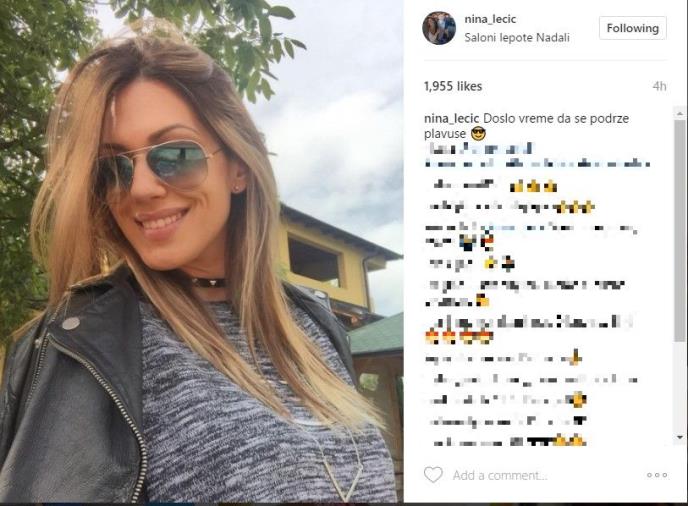The image size is (688, 506).
Task: Click the selfie post photo
Action: click(x=201, y=251)
